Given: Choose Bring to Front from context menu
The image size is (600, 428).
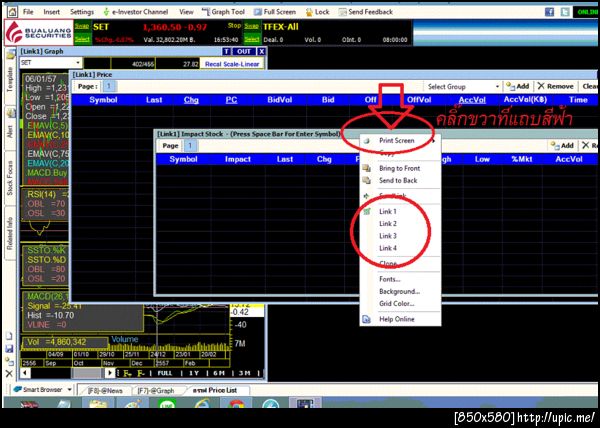Looking at the screenshot, I should coord(400,168).
